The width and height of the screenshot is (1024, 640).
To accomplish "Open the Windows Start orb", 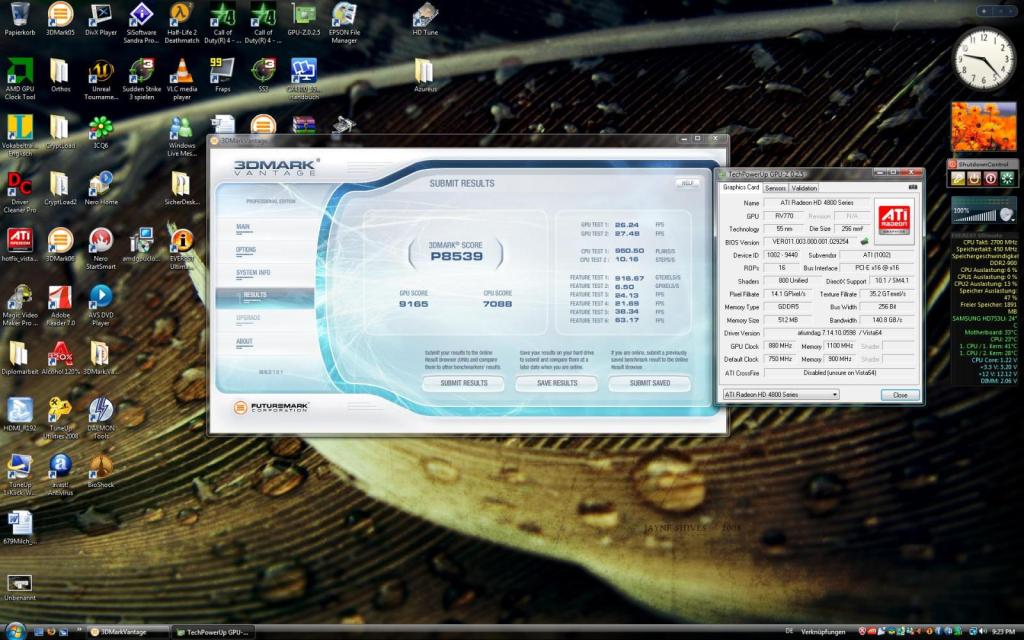I will [14, 631].
